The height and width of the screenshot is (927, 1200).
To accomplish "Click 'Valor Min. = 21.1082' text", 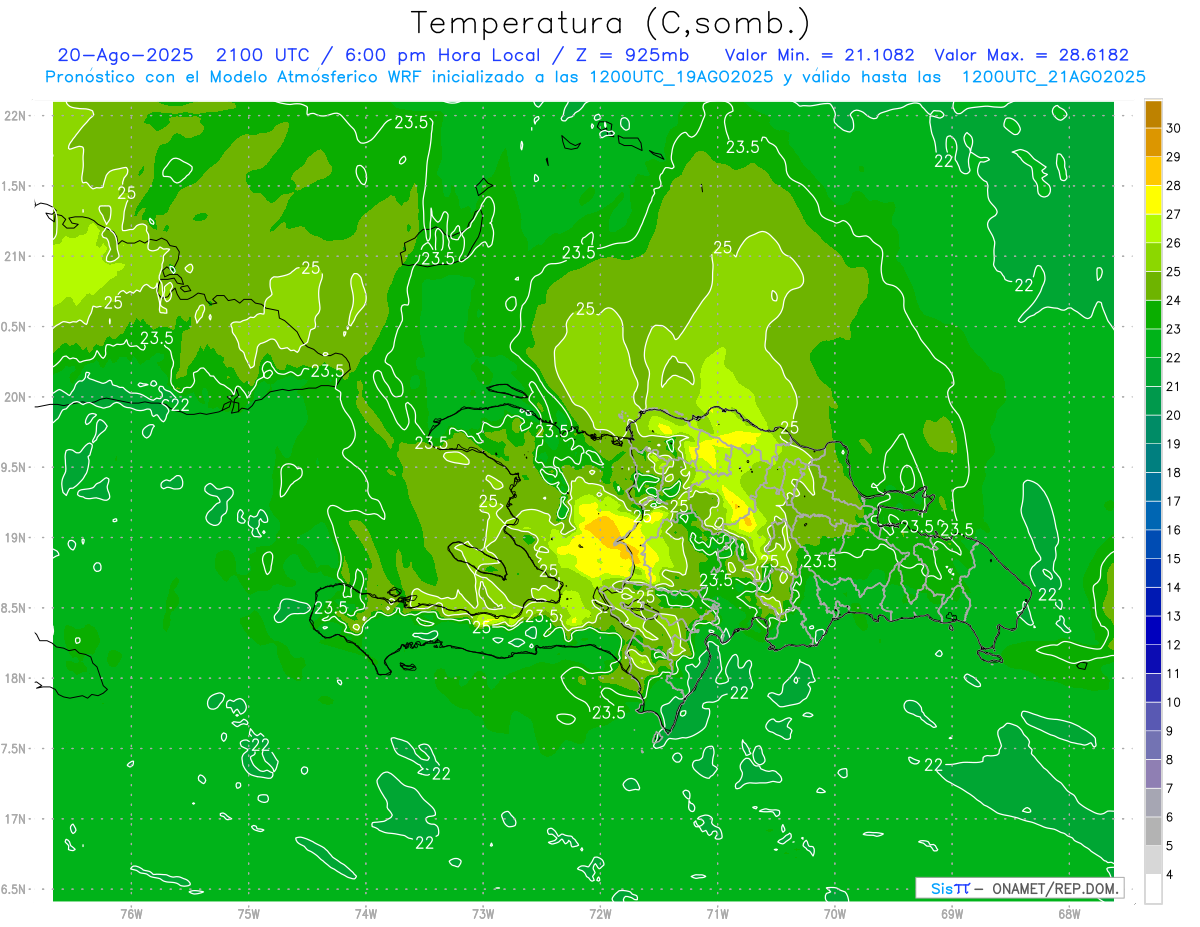I will tap(819, 56).
